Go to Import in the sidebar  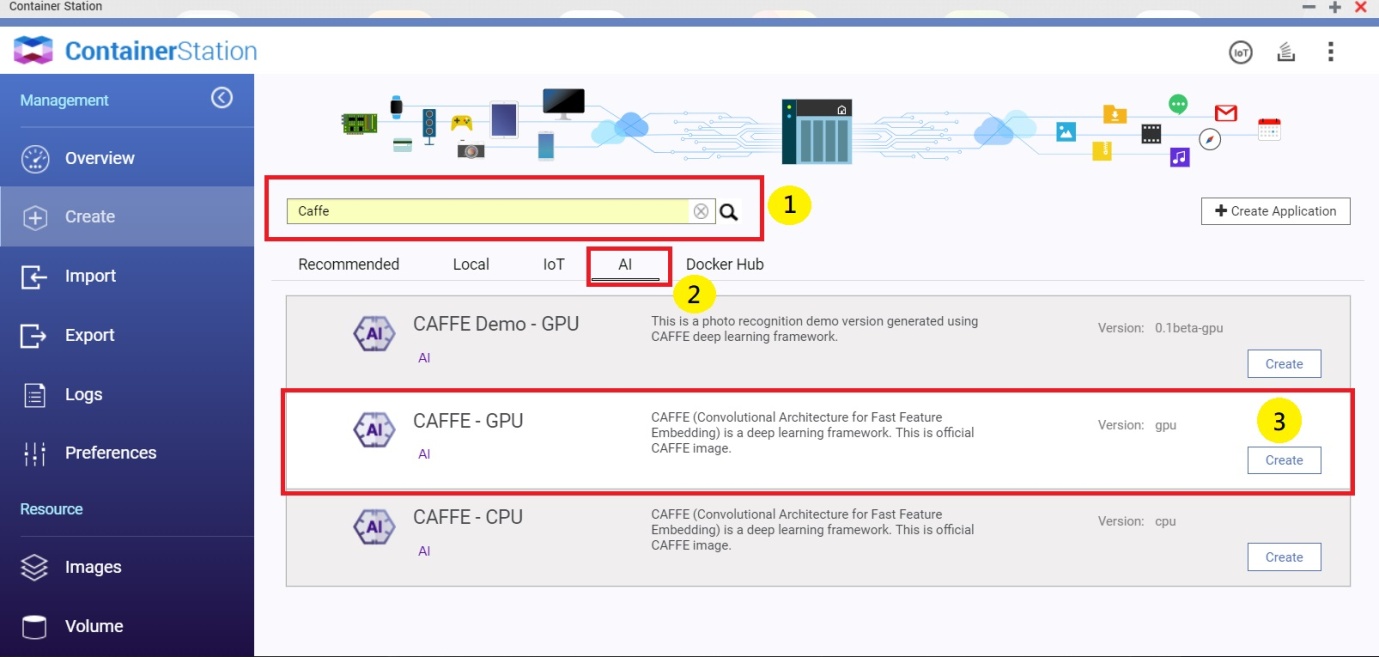(x=90, y=276)
